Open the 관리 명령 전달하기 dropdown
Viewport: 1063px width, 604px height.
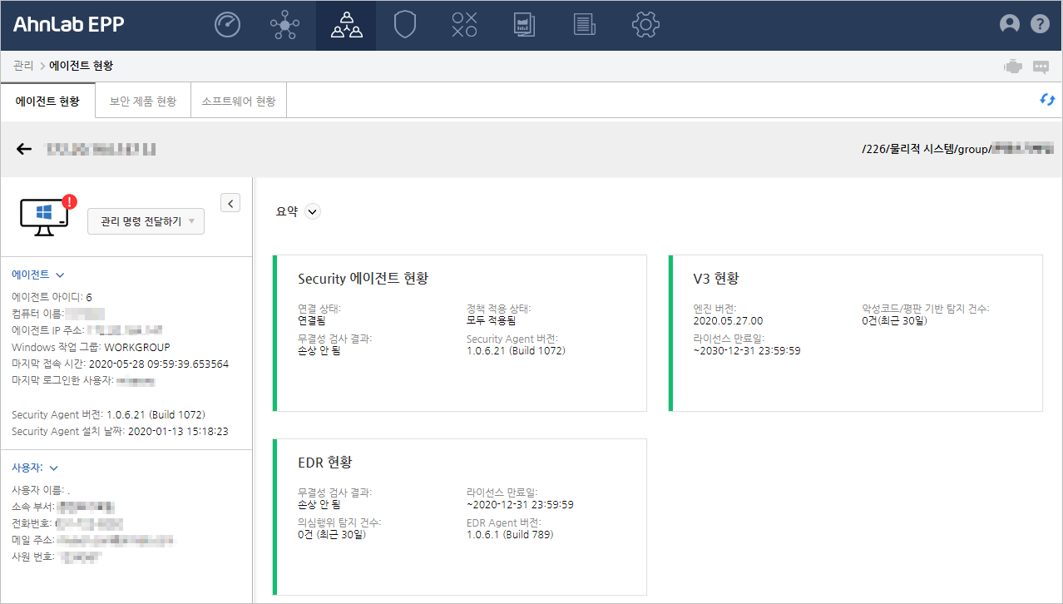click(146, 221)
